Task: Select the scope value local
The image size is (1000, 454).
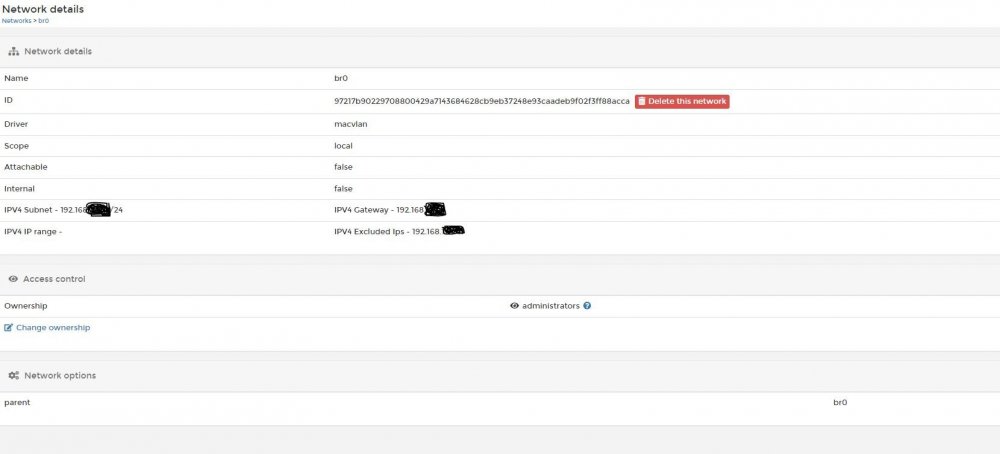Action: pos(343,146)
